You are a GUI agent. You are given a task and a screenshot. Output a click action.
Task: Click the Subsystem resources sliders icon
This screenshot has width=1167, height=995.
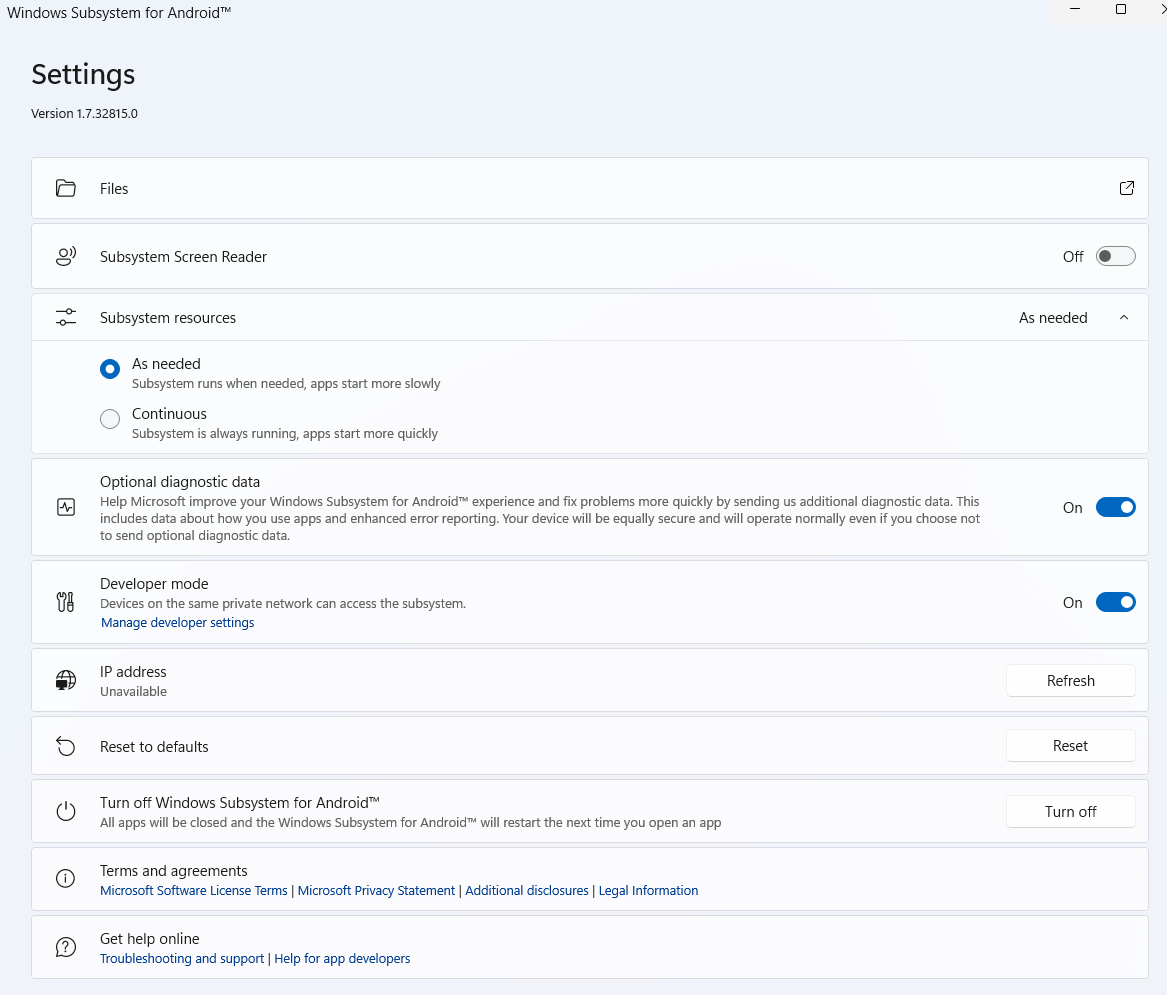(x=65, y=318)
